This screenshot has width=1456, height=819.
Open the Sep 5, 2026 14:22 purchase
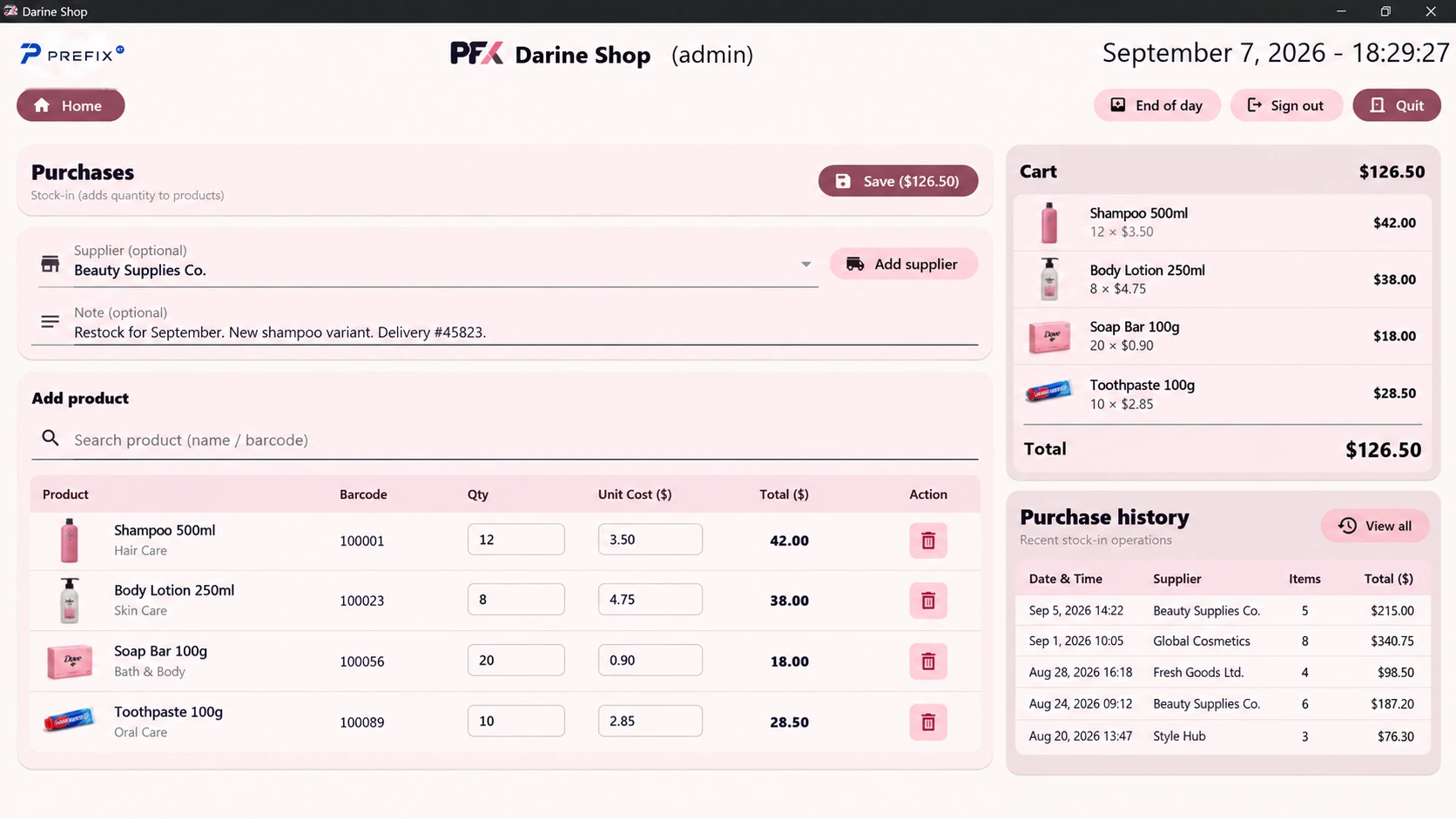(1222, 610)
